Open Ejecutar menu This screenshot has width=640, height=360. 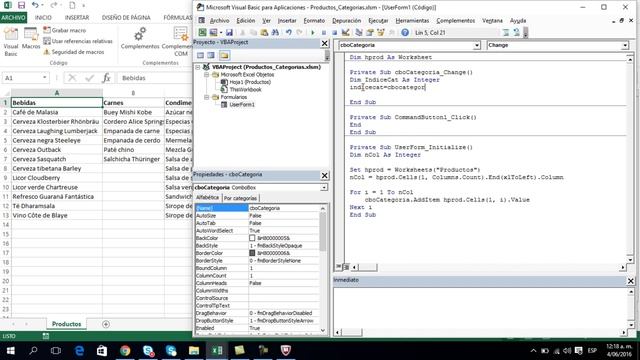(x=378, y=20)
